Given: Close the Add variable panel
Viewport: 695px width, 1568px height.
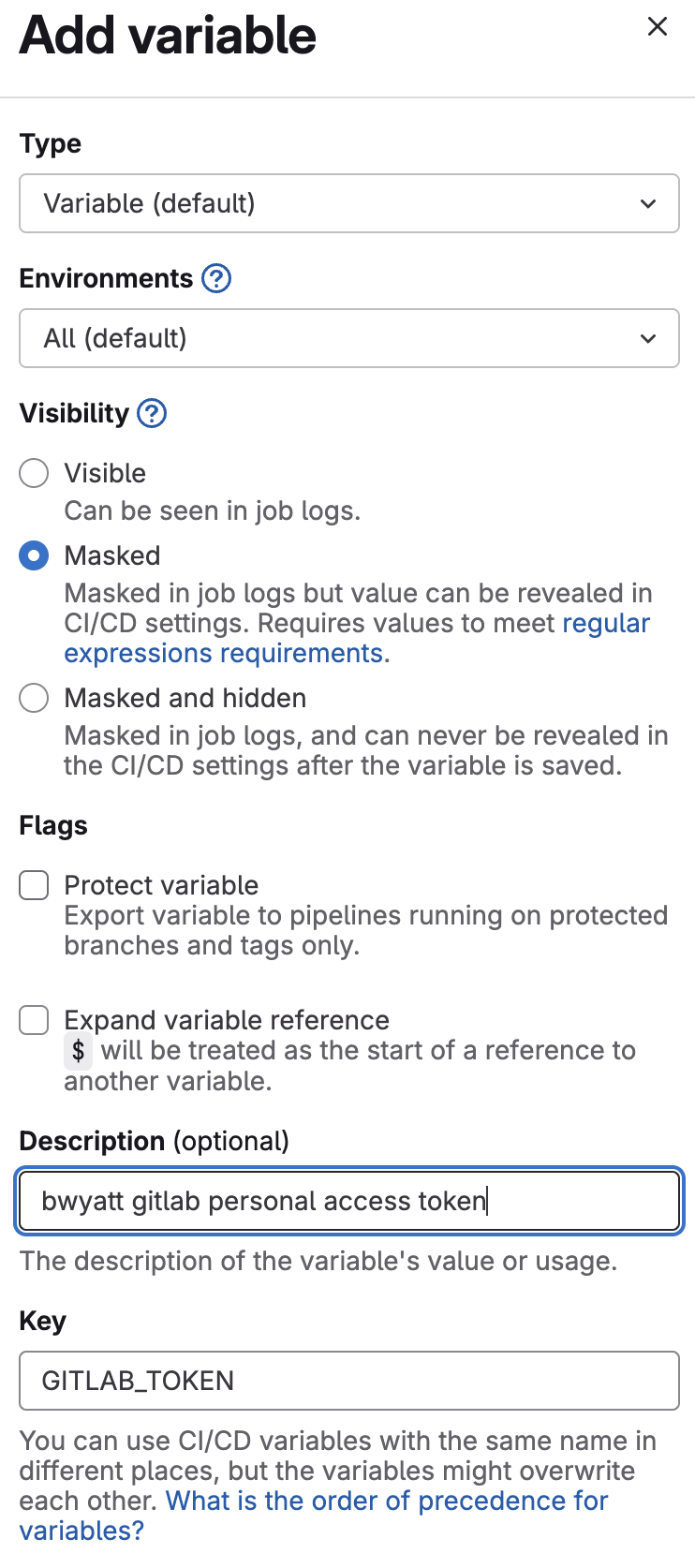Looking at the screenshot, I should (x=658, y=27).
